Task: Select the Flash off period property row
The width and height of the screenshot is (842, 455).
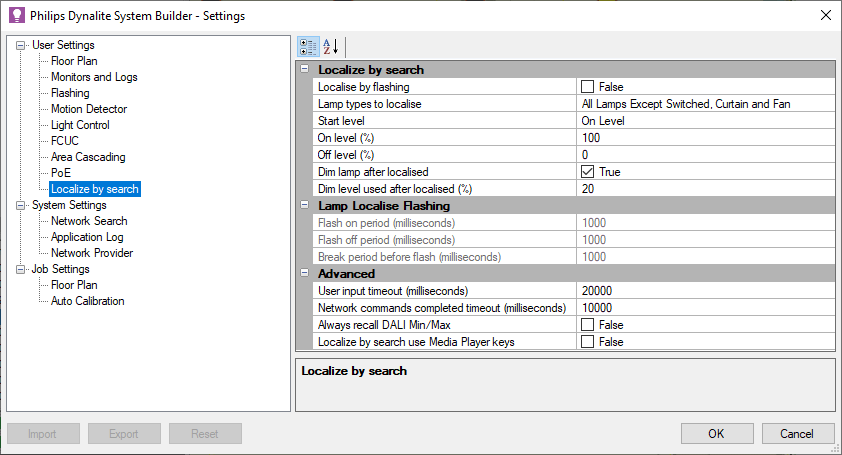Action: (x=574, y=240)
